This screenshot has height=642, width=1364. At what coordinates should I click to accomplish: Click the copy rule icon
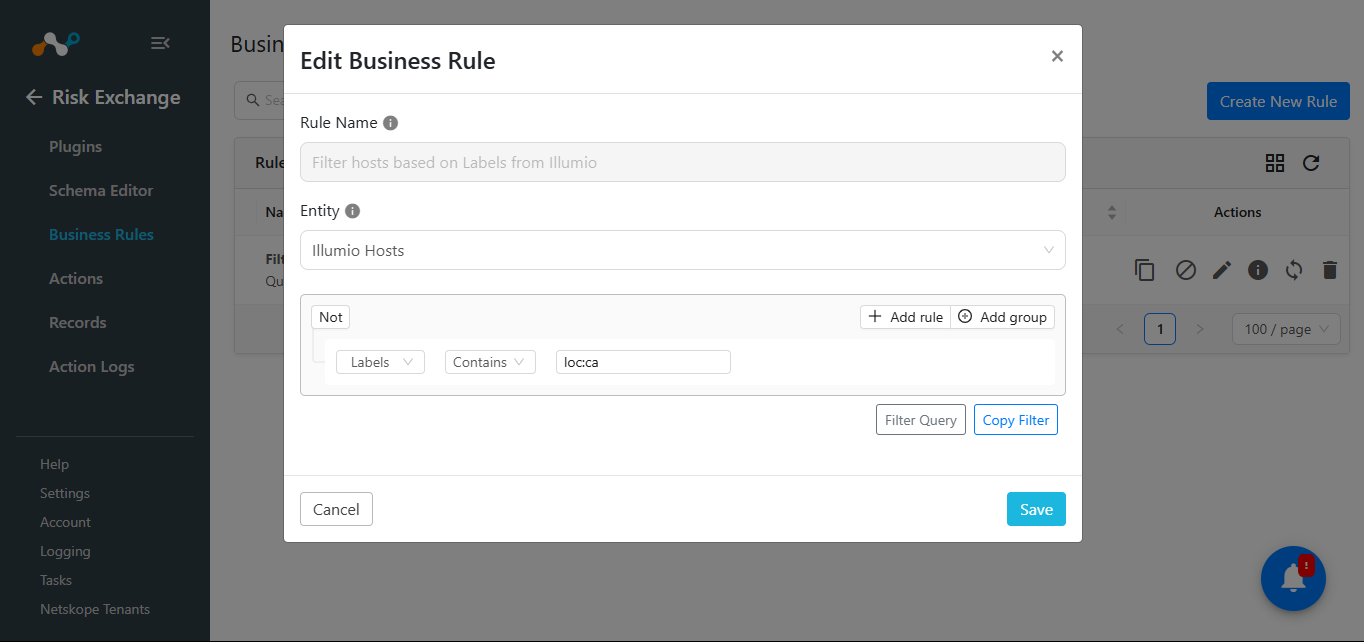1145,270
